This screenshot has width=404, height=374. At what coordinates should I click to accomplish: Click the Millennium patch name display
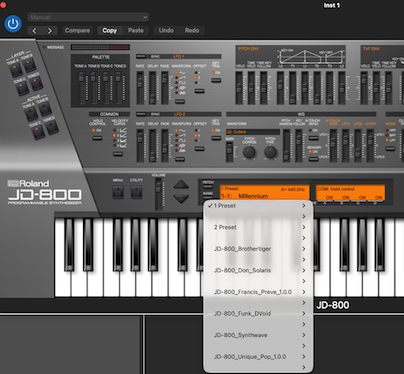pyautogui.click(x=265, y=193)
